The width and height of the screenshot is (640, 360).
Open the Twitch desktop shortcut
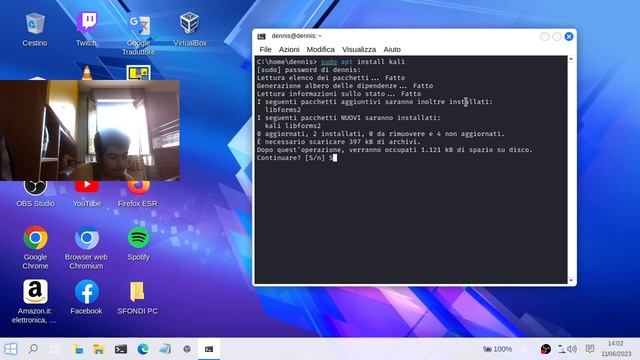86,29
